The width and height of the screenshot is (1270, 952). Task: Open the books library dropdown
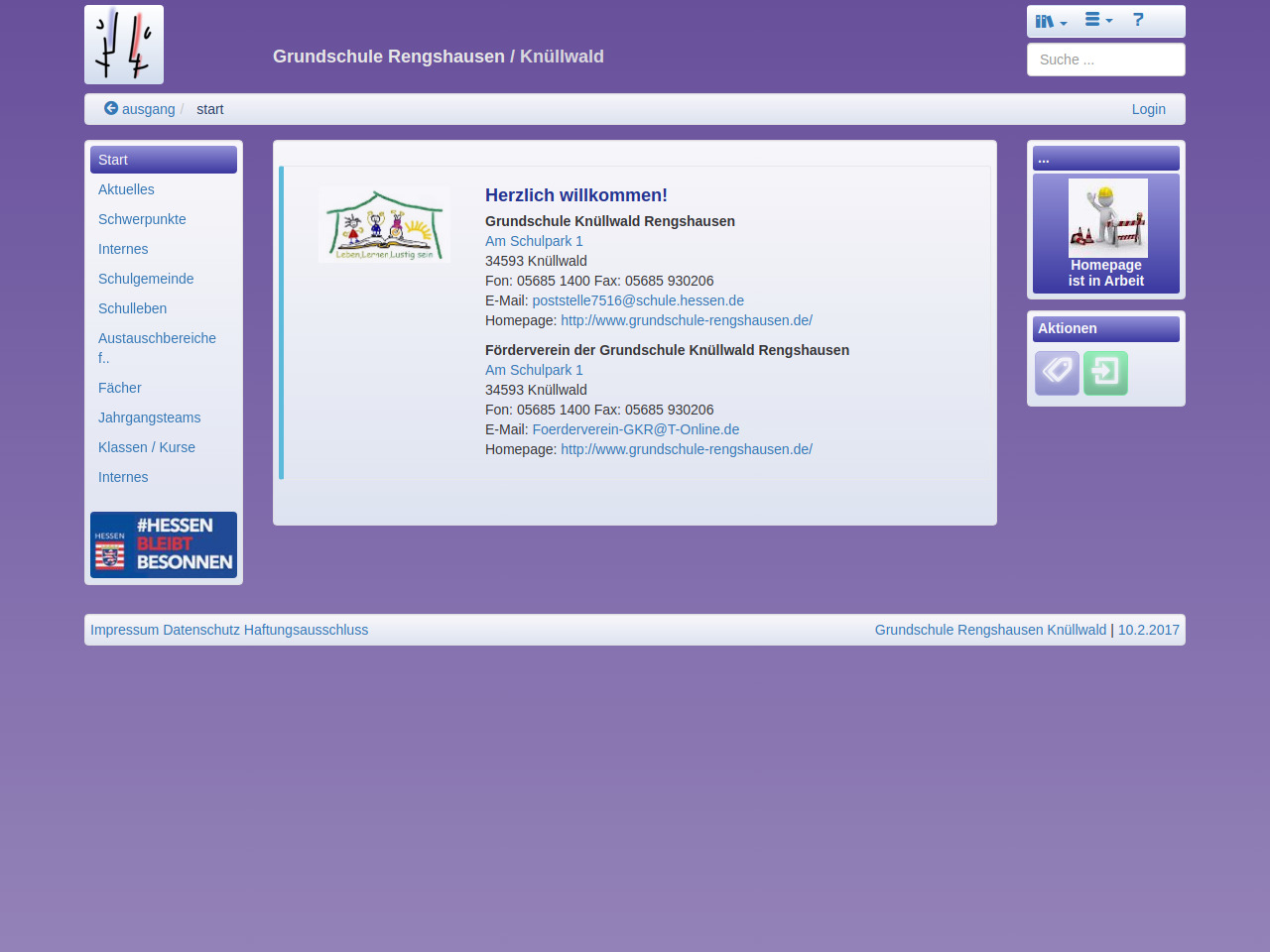[x=1050, y=21]
